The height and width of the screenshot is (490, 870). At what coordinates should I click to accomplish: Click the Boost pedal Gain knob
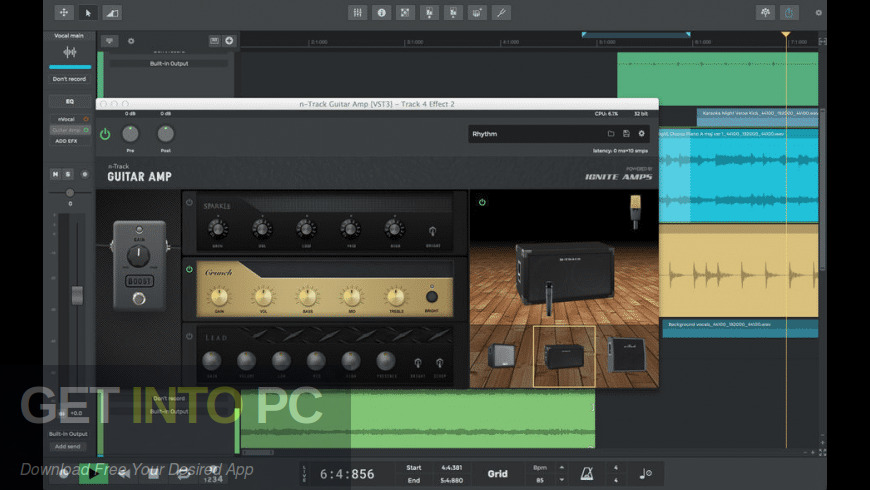click(x=138, y=256)
